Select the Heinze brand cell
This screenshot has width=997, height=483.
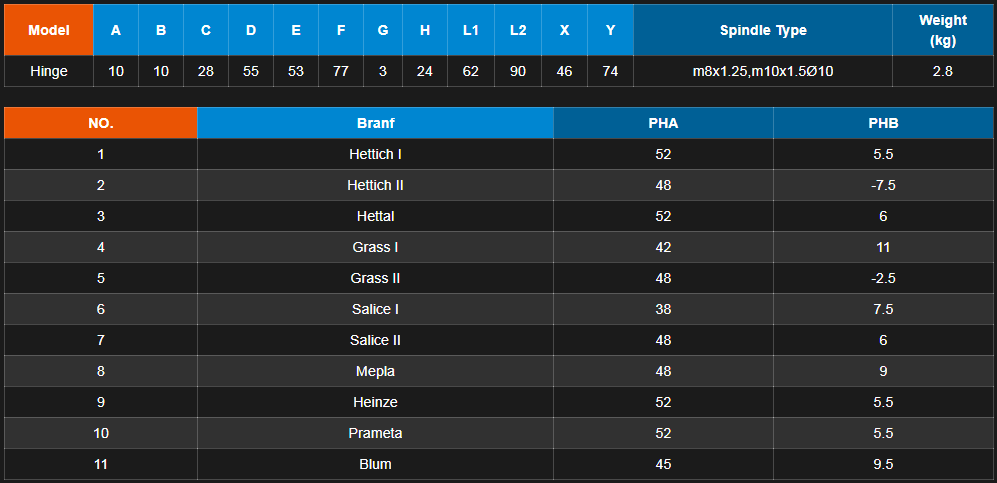[x=376, y=402]
